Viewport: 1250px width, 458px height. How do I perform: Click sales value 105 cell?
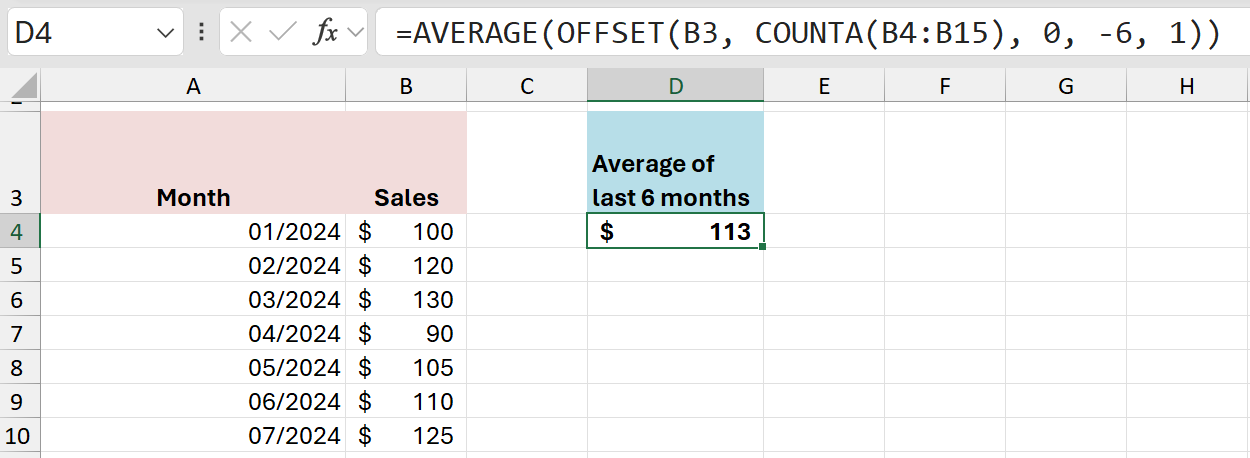(x=406, y=367)
